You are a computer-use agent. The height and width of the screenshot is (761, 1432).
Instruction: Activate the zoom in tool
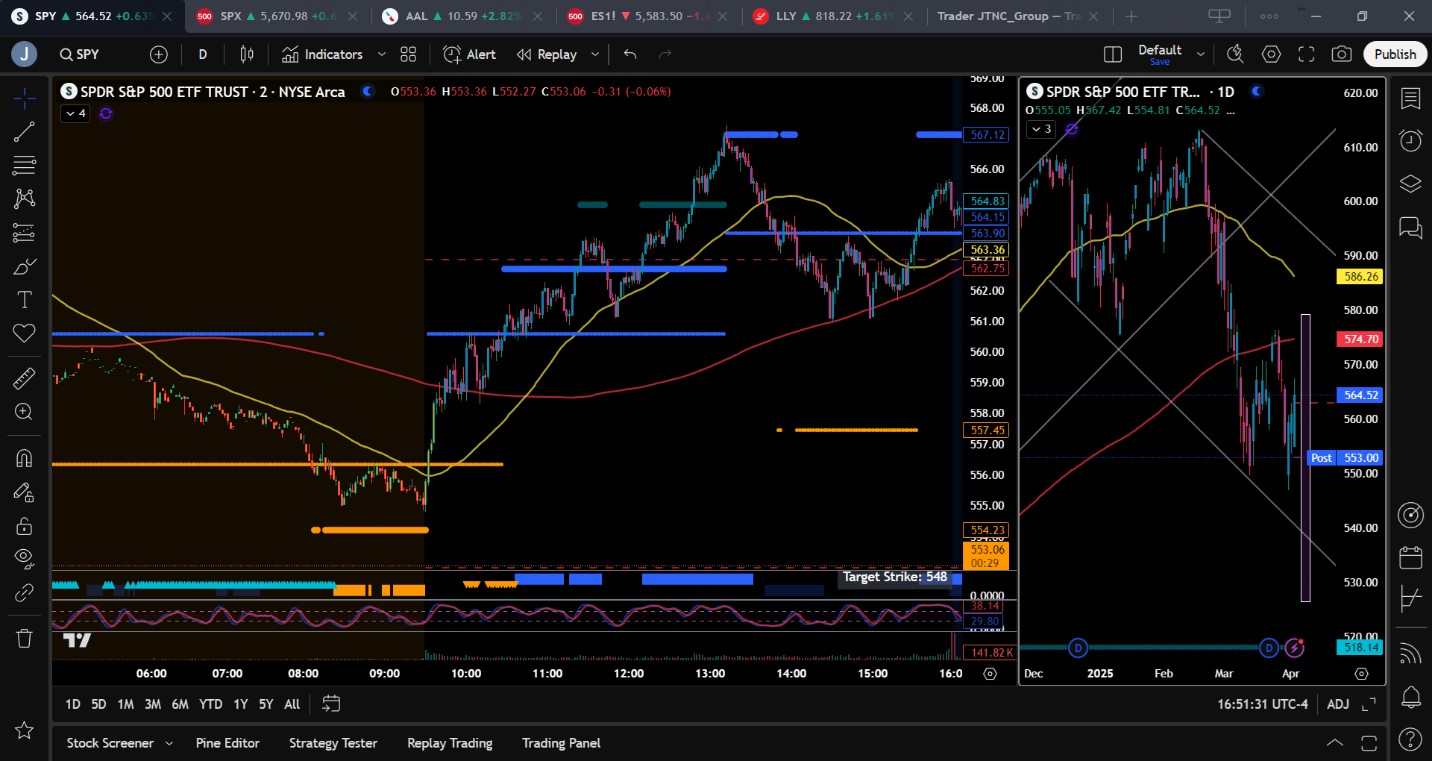(x=24, y=411)
